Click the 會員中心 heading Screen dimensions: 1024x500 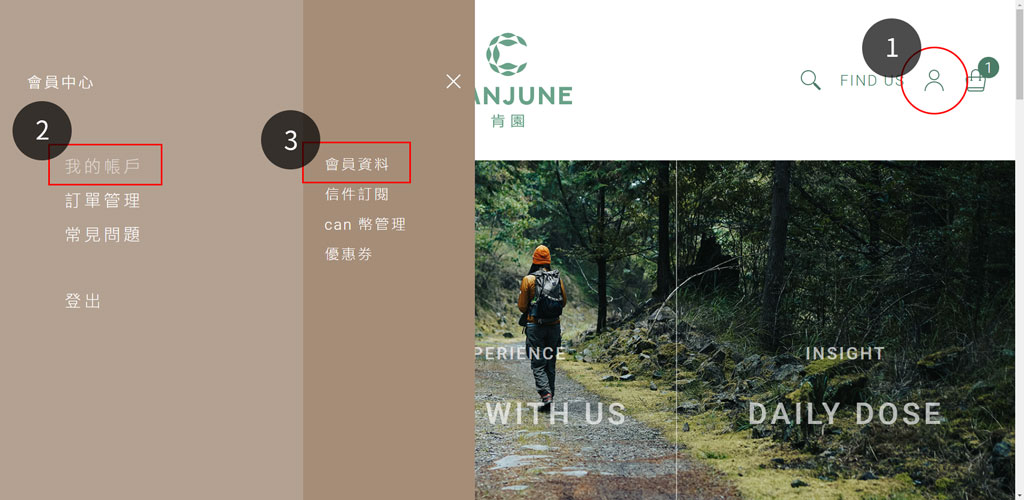coord(60,82)
